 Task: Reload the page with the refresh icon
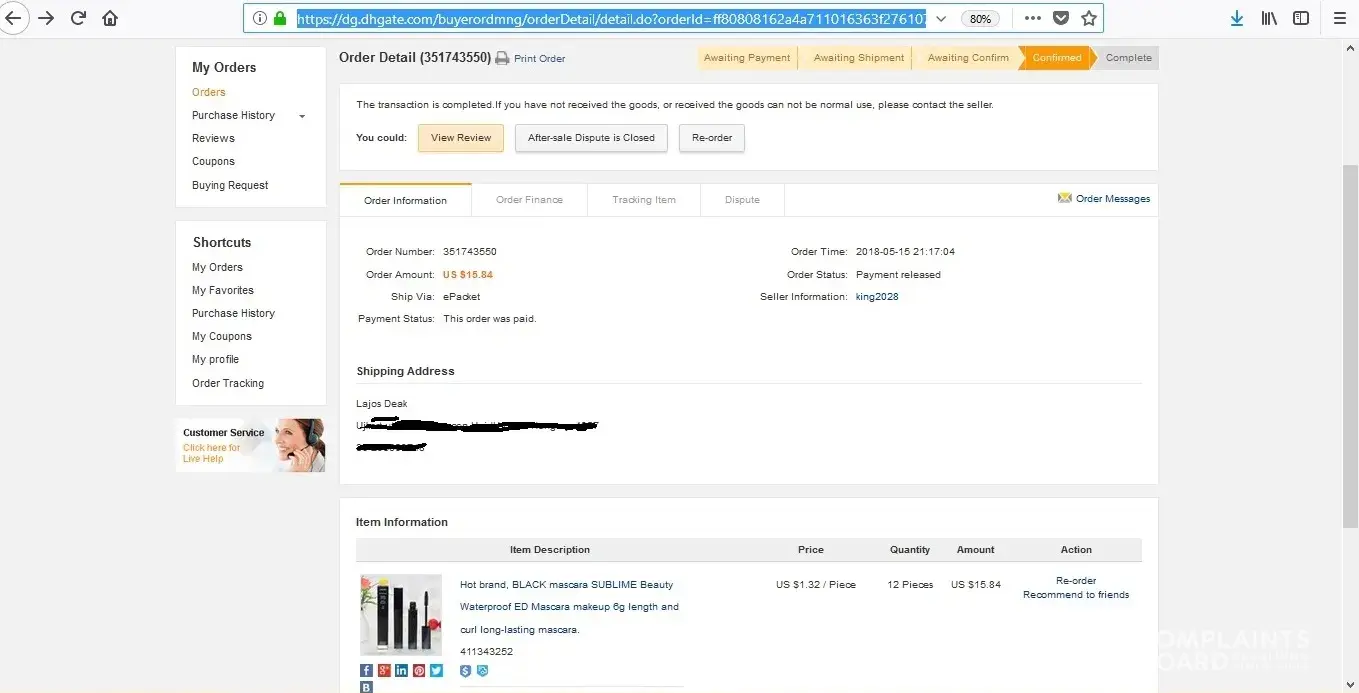tap(78, 18)
